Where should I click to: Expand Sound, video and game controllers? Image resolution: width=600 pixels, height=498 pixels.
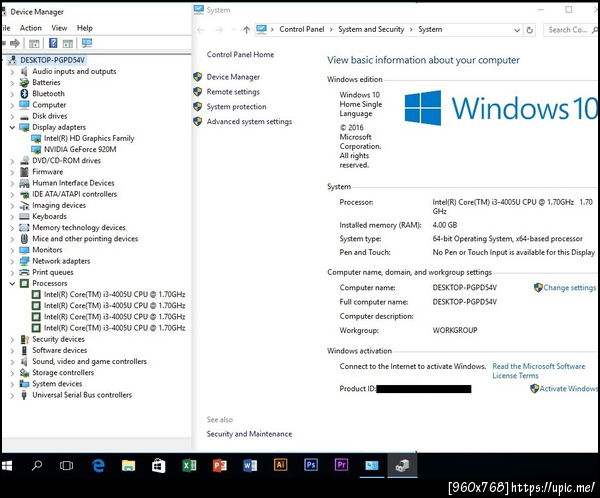tap(12, 362)
